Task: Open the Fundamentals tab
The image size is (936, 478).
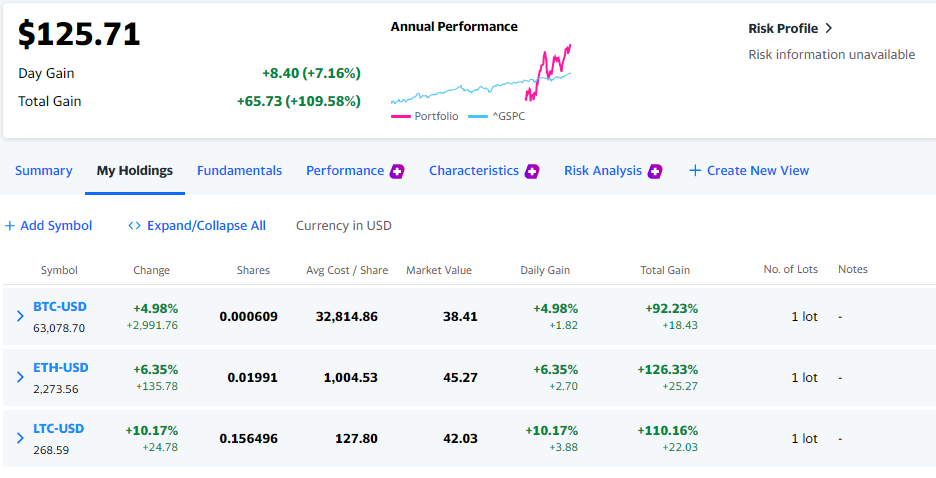Action: 239,171
